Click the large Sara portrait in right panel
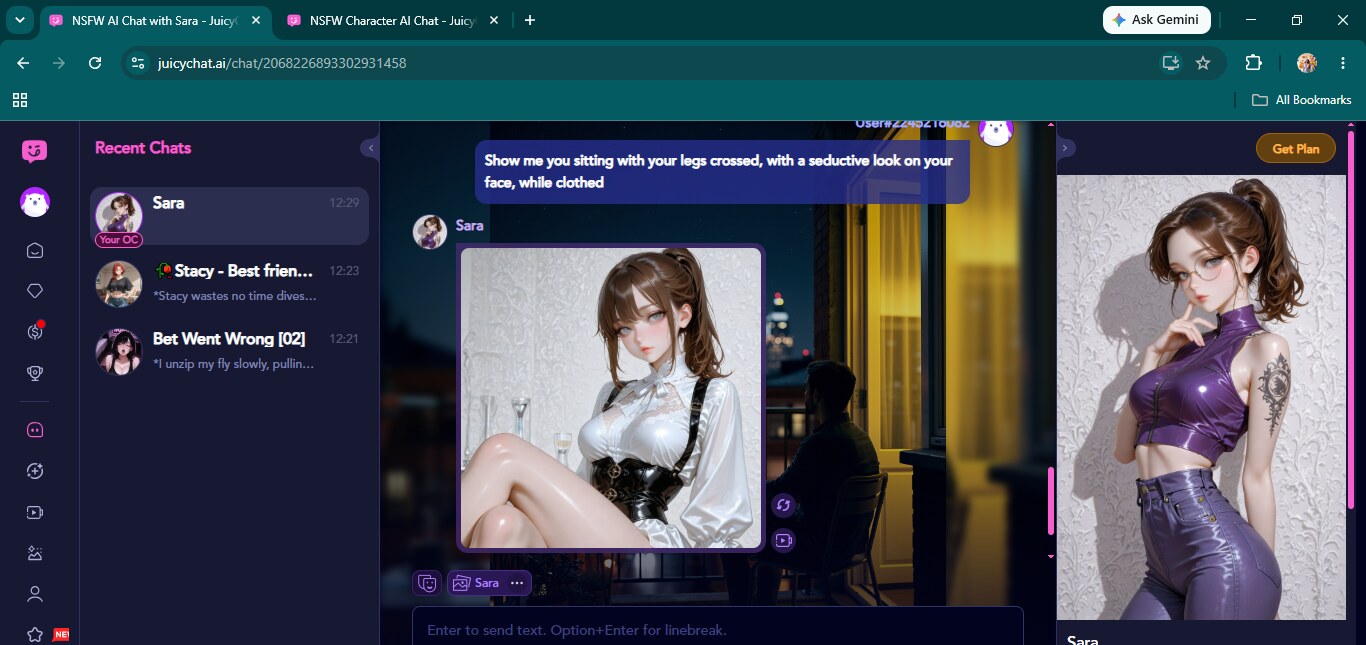This screenshot has width=1366, height=645. pyautogui.click(x=1201, y=397)
